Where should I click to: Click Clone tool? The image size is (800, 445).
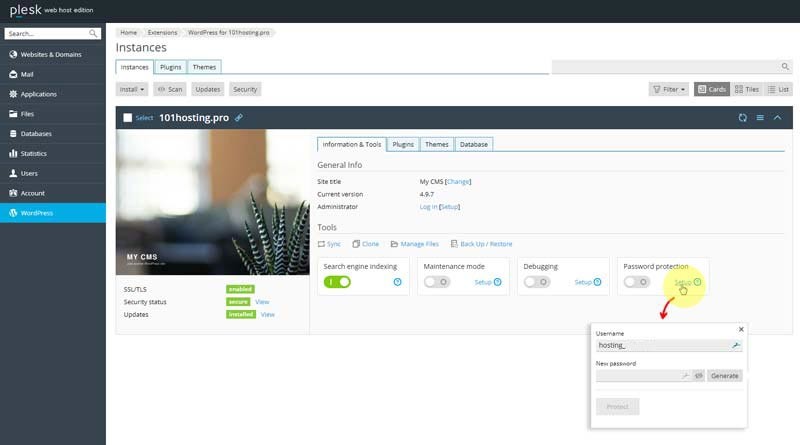(366, 244)
